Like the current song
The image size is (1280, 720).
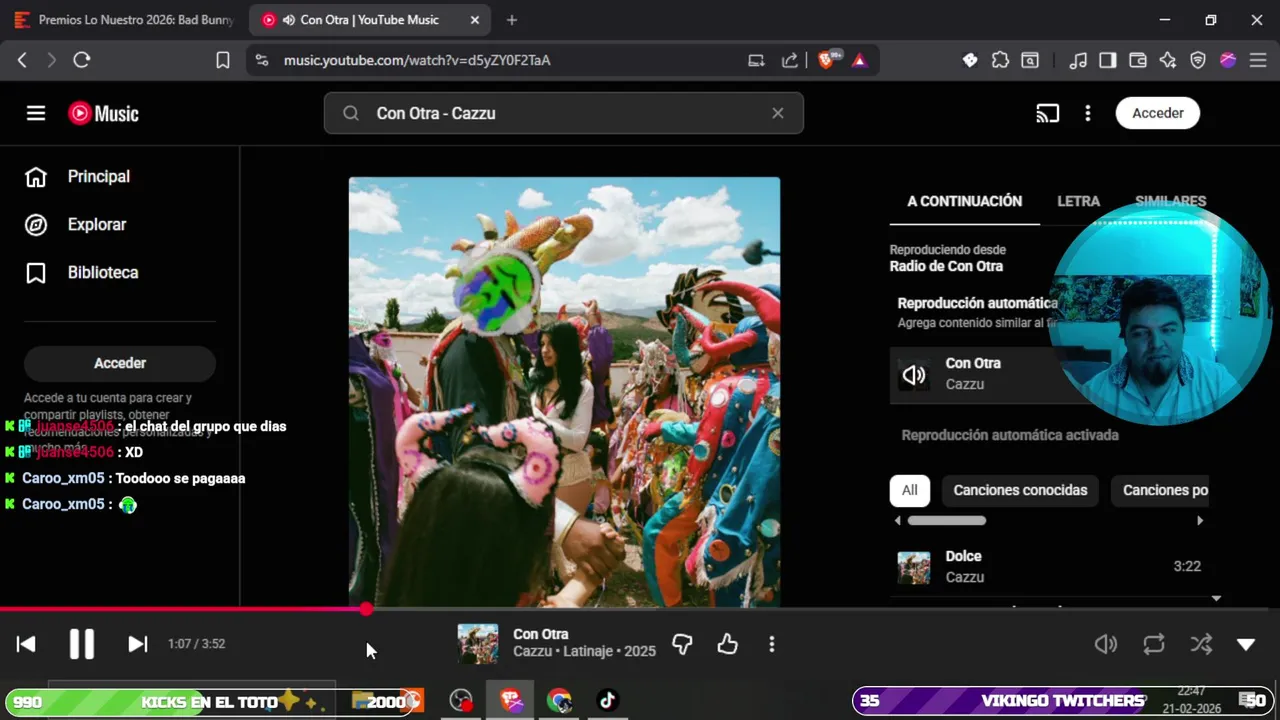(727, 644)
